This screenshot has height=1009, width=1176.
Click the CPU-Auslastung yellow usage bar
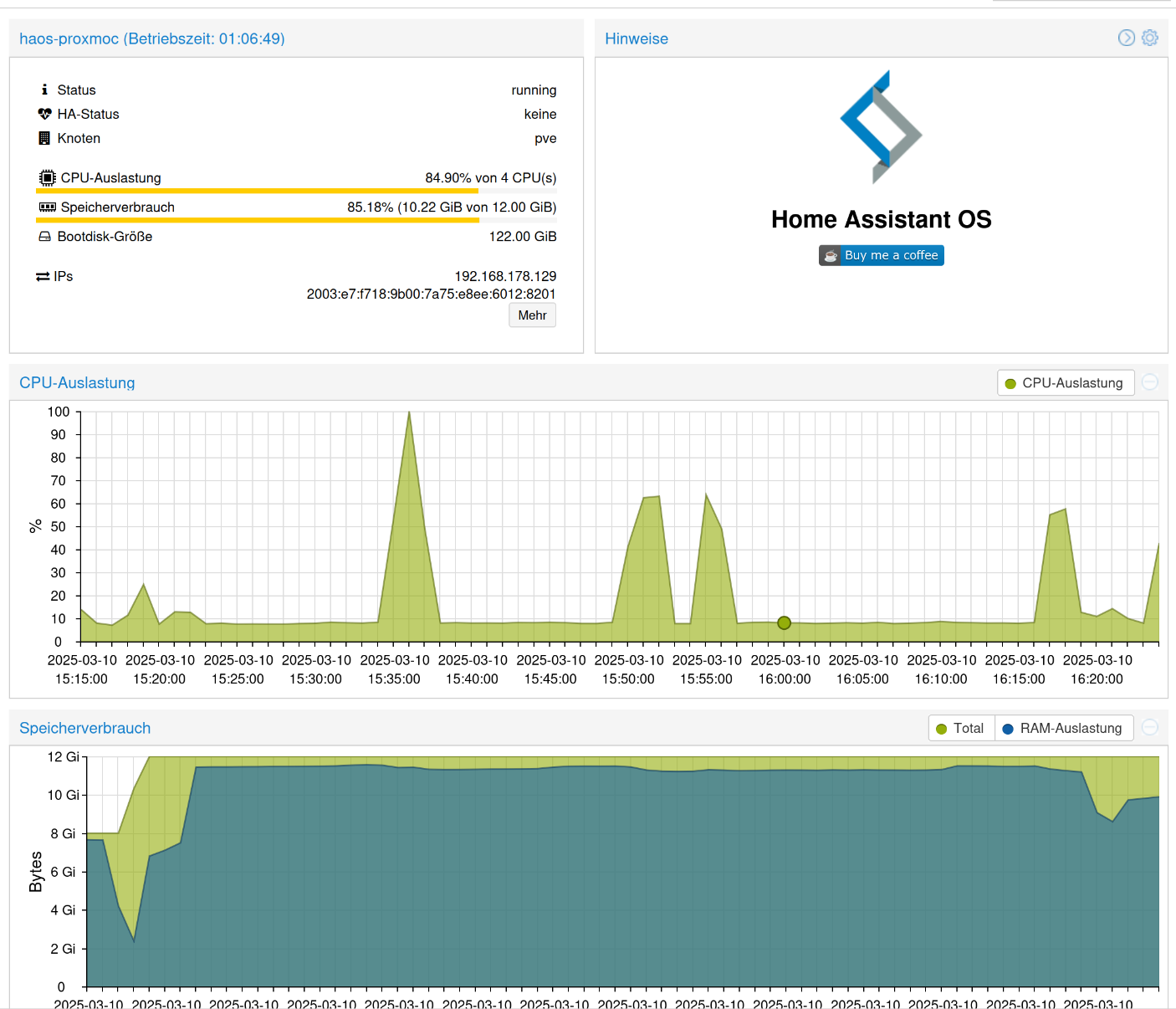click(x=257, y=191)
